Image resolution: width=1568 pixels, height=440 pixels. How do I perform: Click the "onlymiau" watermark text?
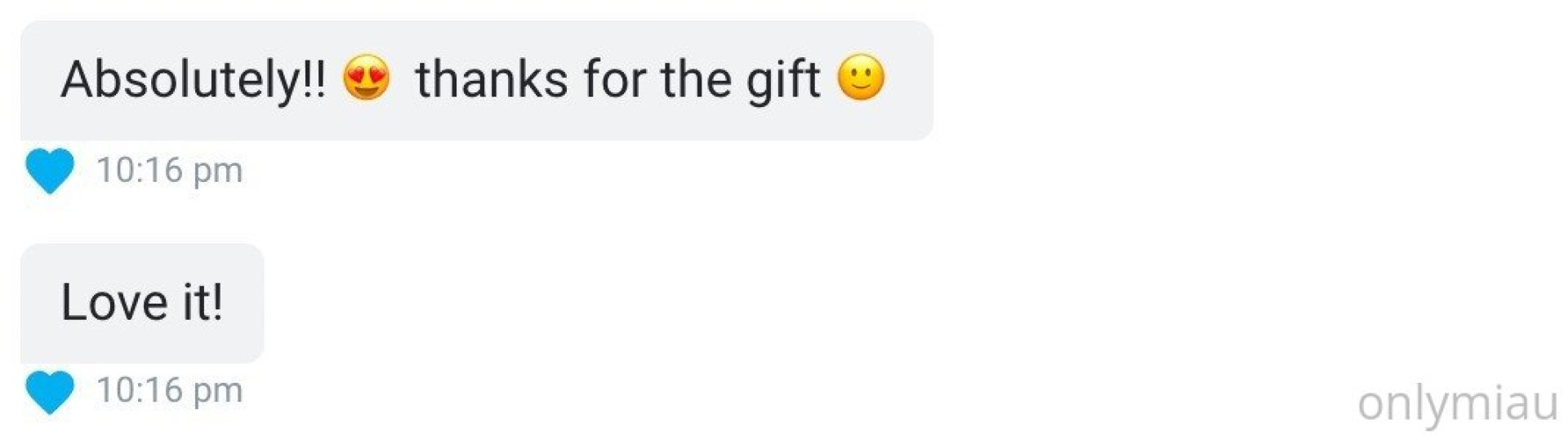pos(1458,404)
